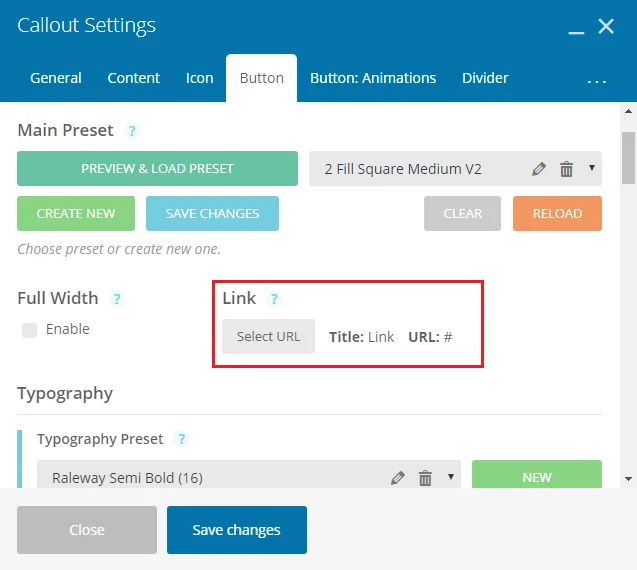Click the orange Reload button
This screenshot has height=570, width=637.
(557, 214)
